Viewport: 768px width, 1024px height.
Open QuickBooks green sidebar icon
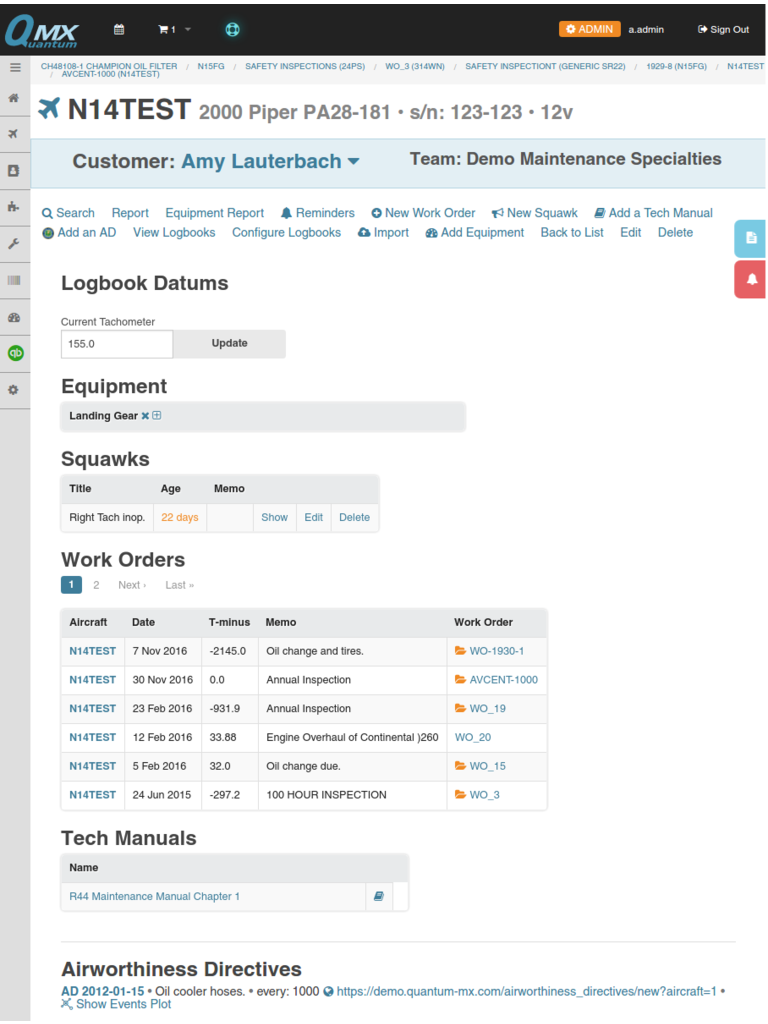pyautogui.click(x=15, y=353)
